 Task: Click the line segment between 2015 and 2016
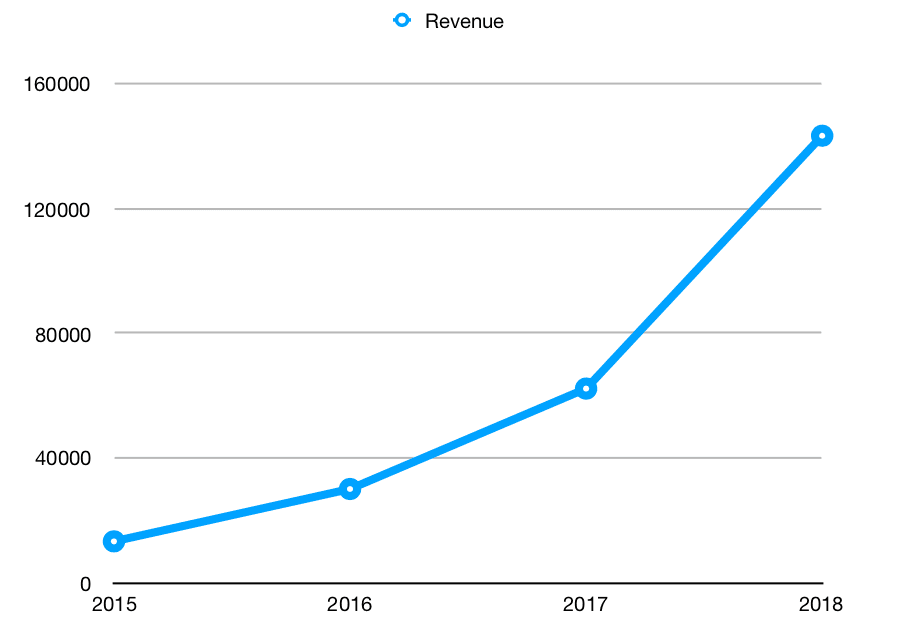(232, 515)
